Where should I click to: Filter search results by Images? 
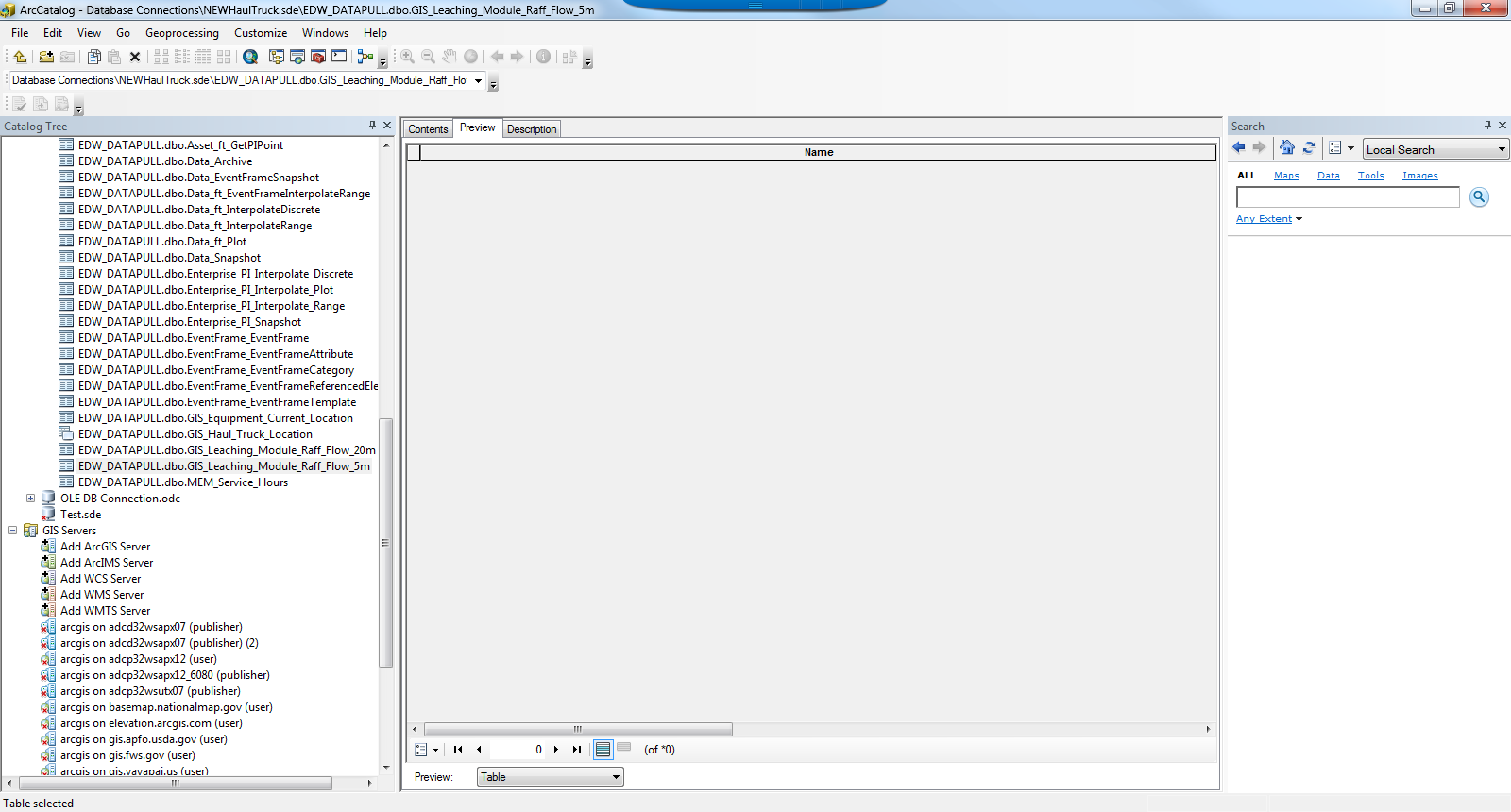1420,176
